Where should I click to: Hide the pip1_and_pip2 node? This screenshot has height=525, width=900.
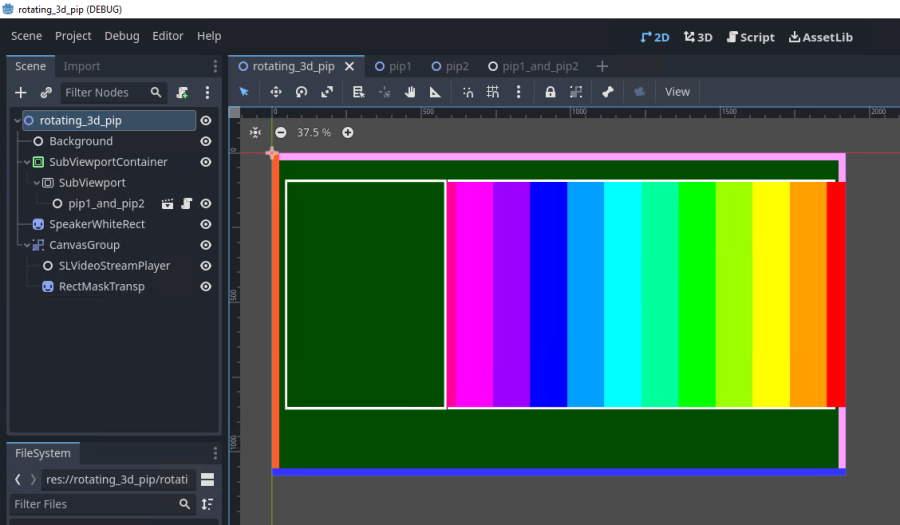click(x=205, y=204)
